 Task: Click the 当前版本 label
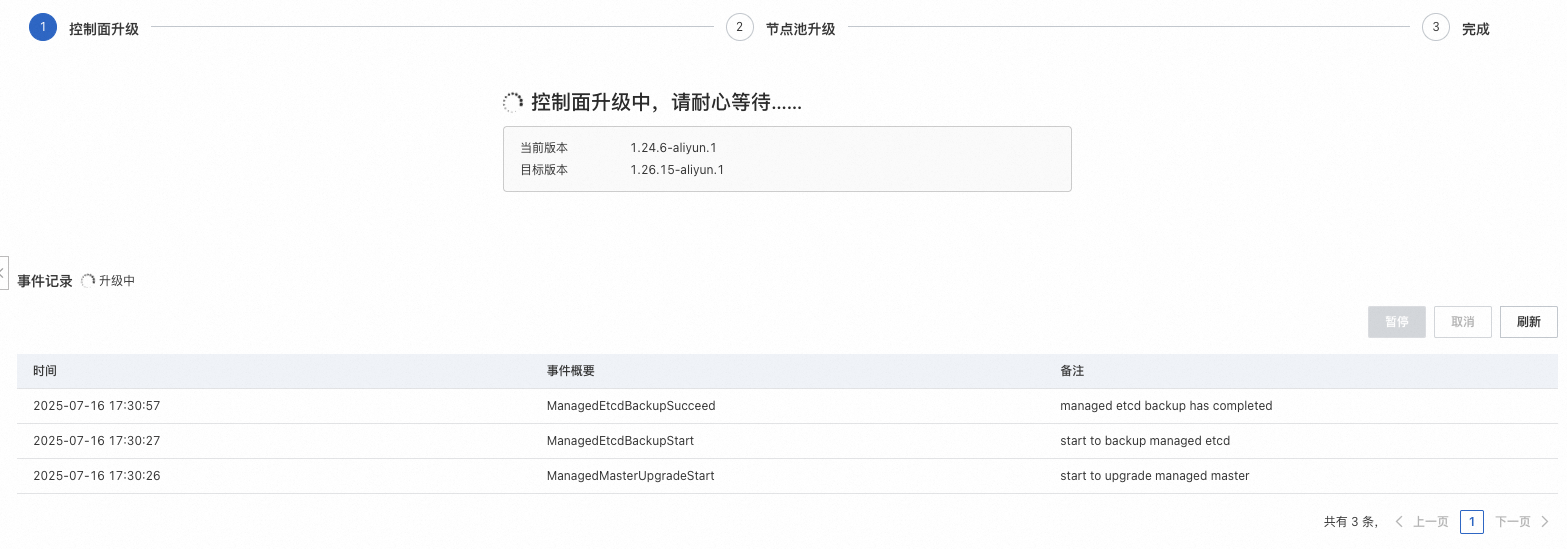[x=544, y=148]
